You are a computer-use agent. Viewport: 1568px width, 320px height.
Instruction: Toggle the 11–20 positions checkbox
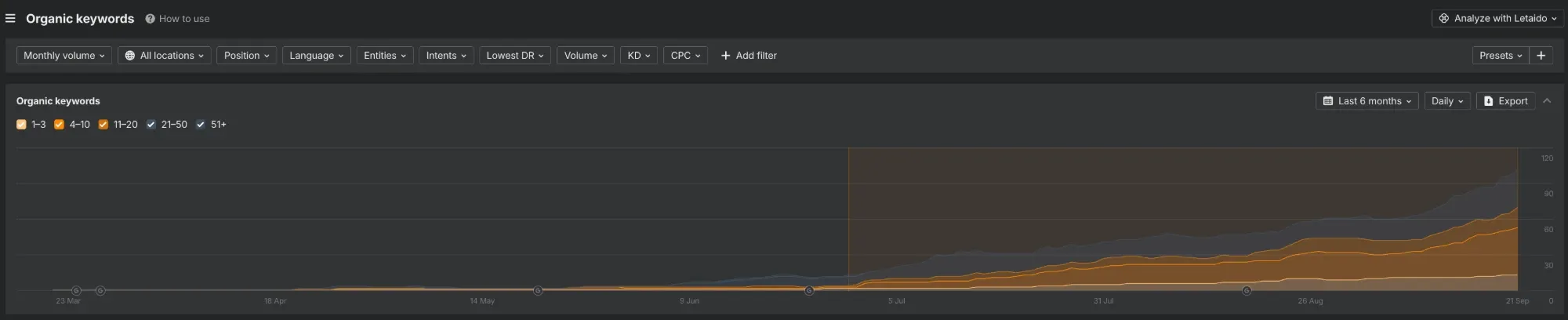(x=103, y=125)
